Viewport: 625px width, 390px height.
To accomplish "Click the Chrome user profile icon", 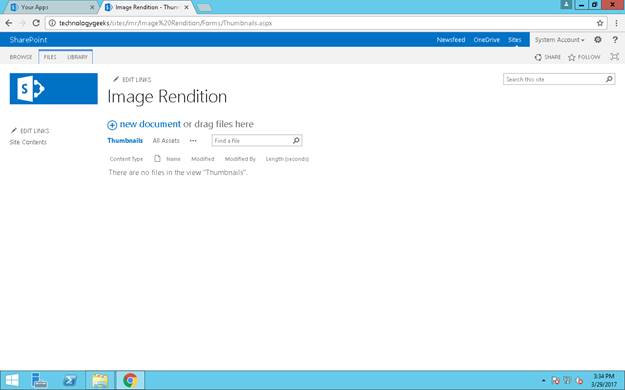I will click(566, 4).
